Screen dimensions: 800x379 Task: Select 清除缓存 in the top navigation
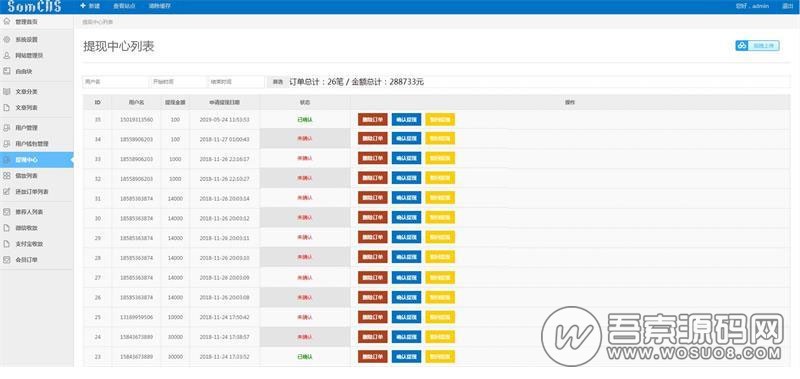(160, 6)
